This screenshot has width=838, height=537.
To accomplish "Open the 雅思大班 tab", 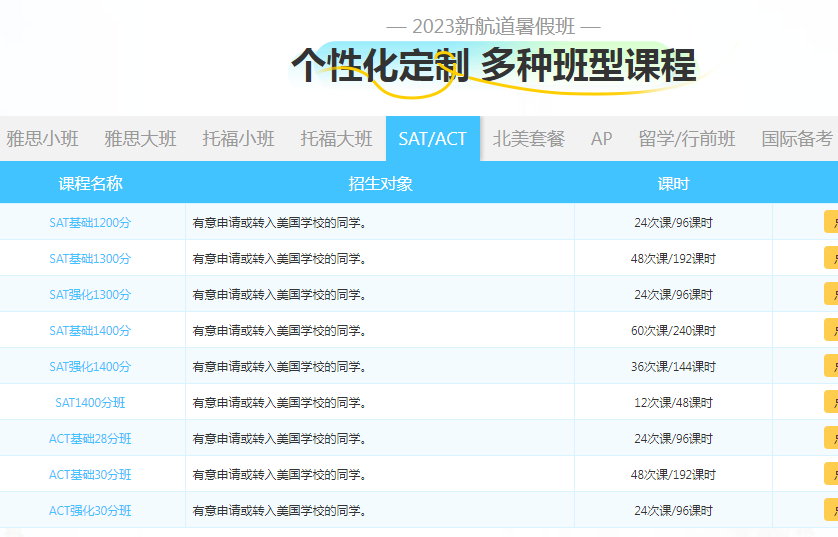I will tap(140, 139).
